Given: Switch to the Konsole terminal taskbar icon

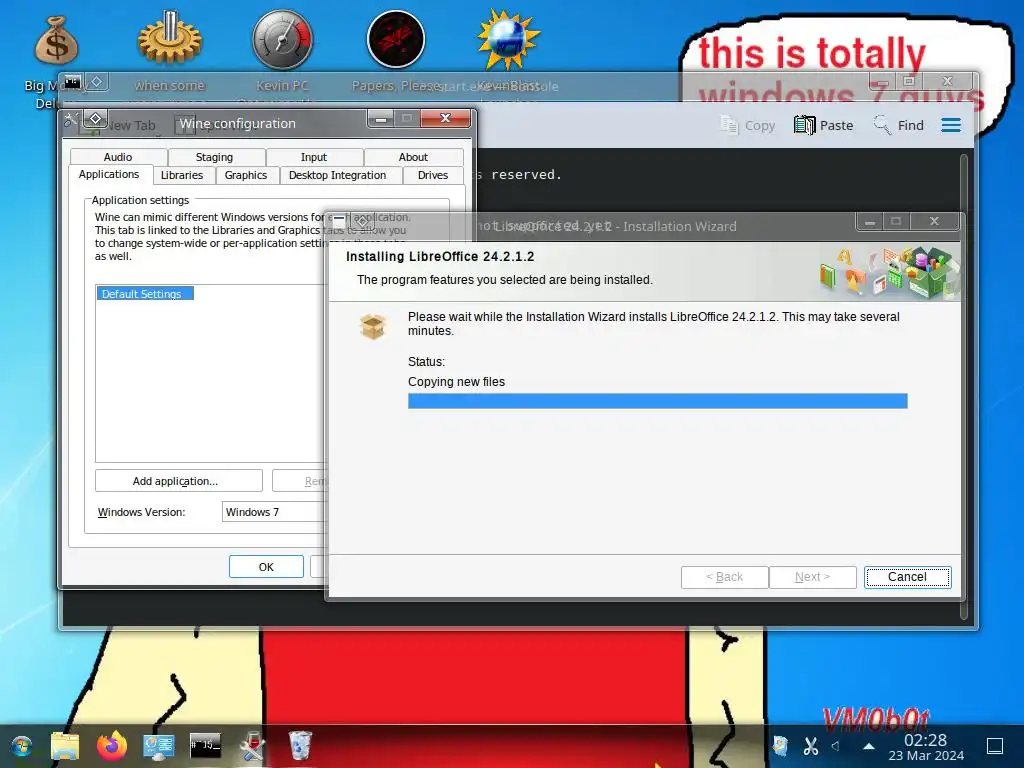Looking at the screenshot, I should pyautogui.click(x=205, y=744).
